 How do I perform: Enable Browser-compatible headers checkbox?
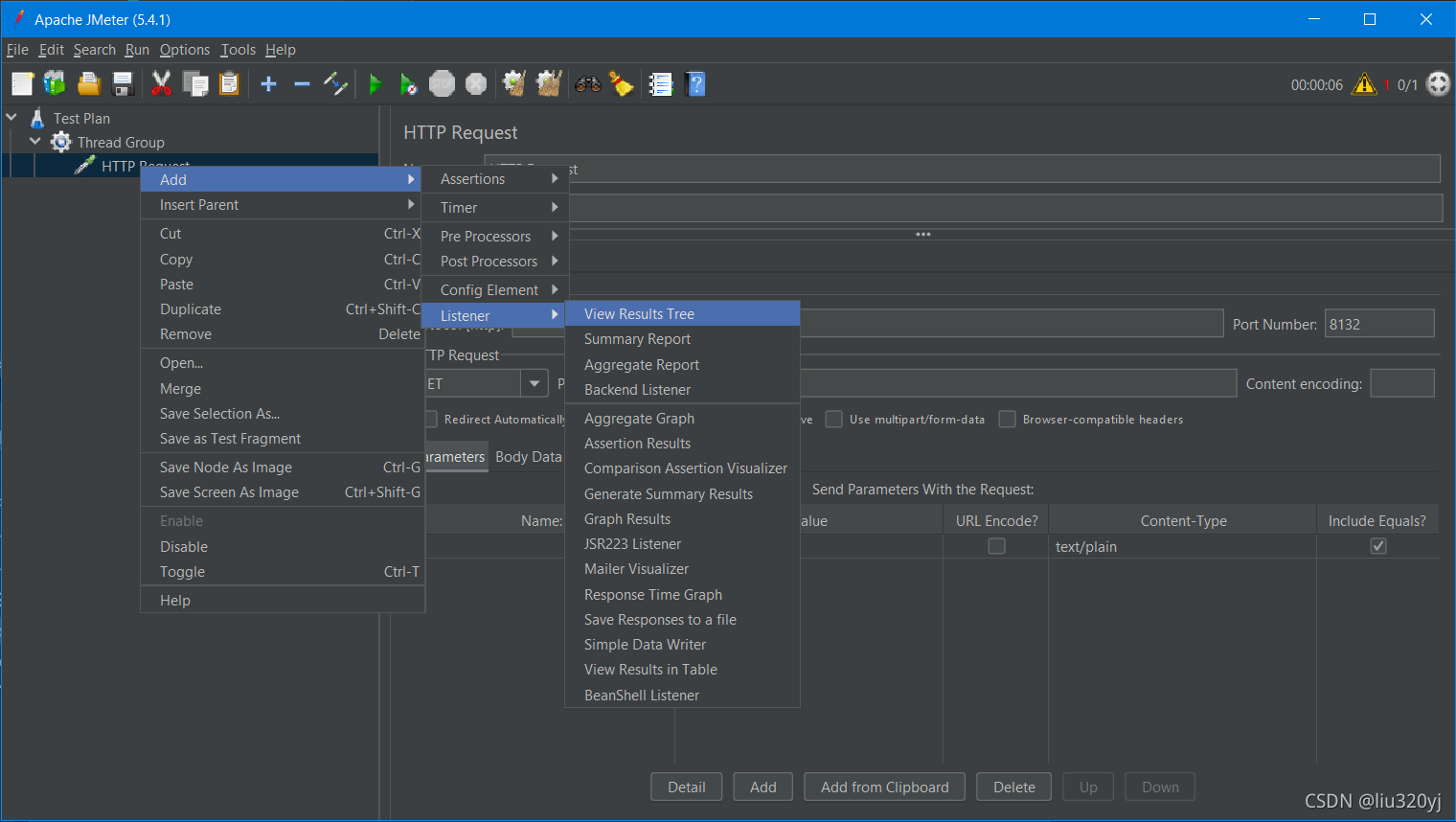(x=1007, y=420)
